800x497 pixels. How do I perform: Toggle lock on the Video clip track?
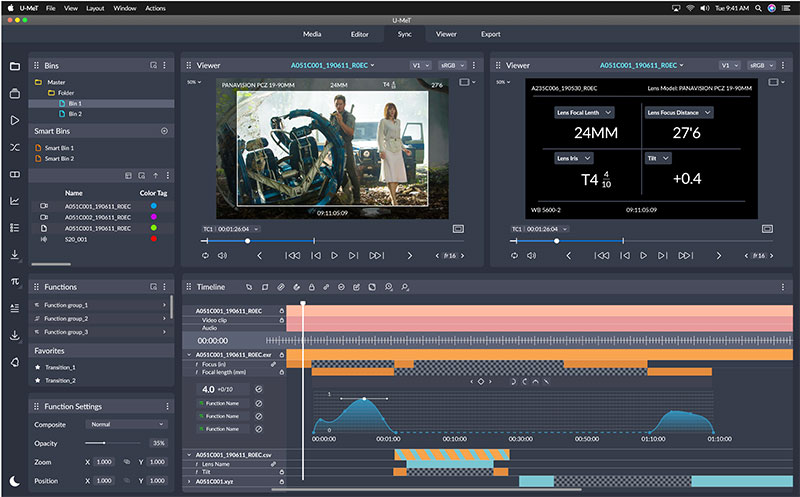(x=282, y=320)
